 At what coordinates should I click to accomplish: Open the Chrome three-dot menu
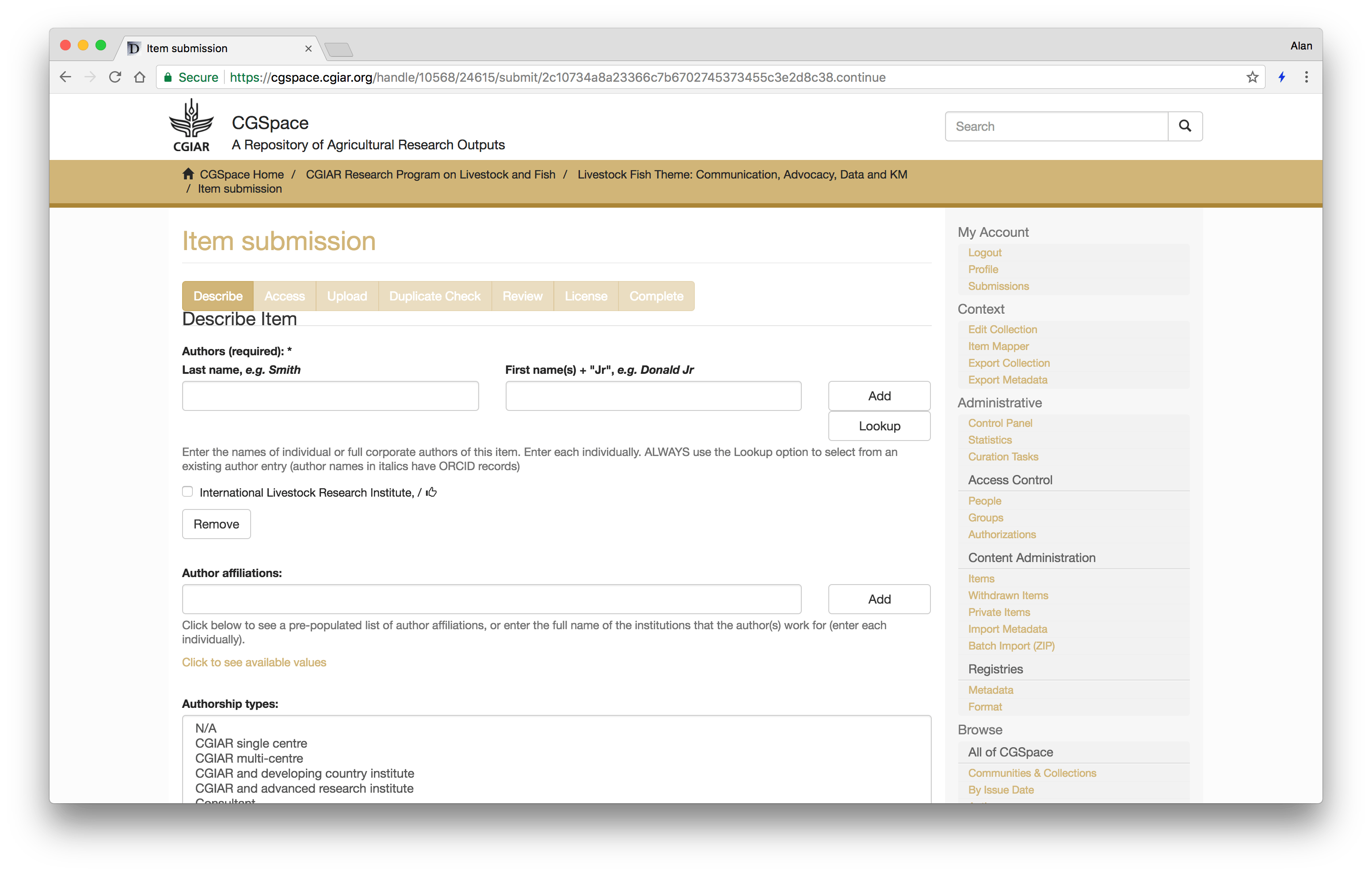(x=1307, y=77)
